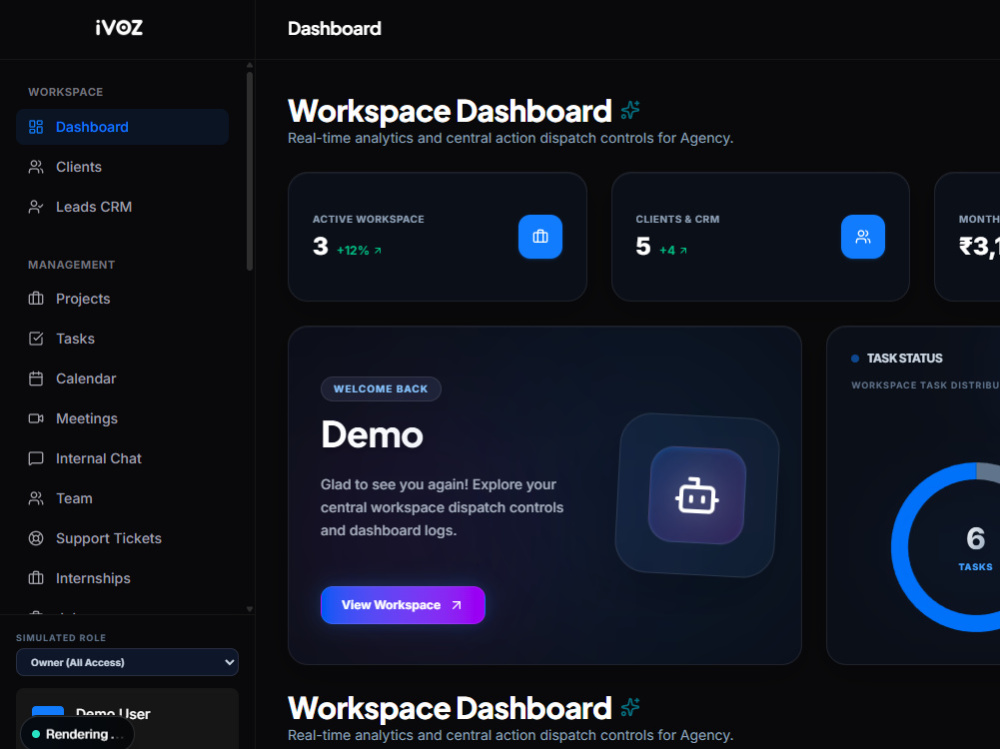Viewport: 1000px width, 749px height.
Task: Click the Calendar icon in sidebar
Action: click(36, 379)
